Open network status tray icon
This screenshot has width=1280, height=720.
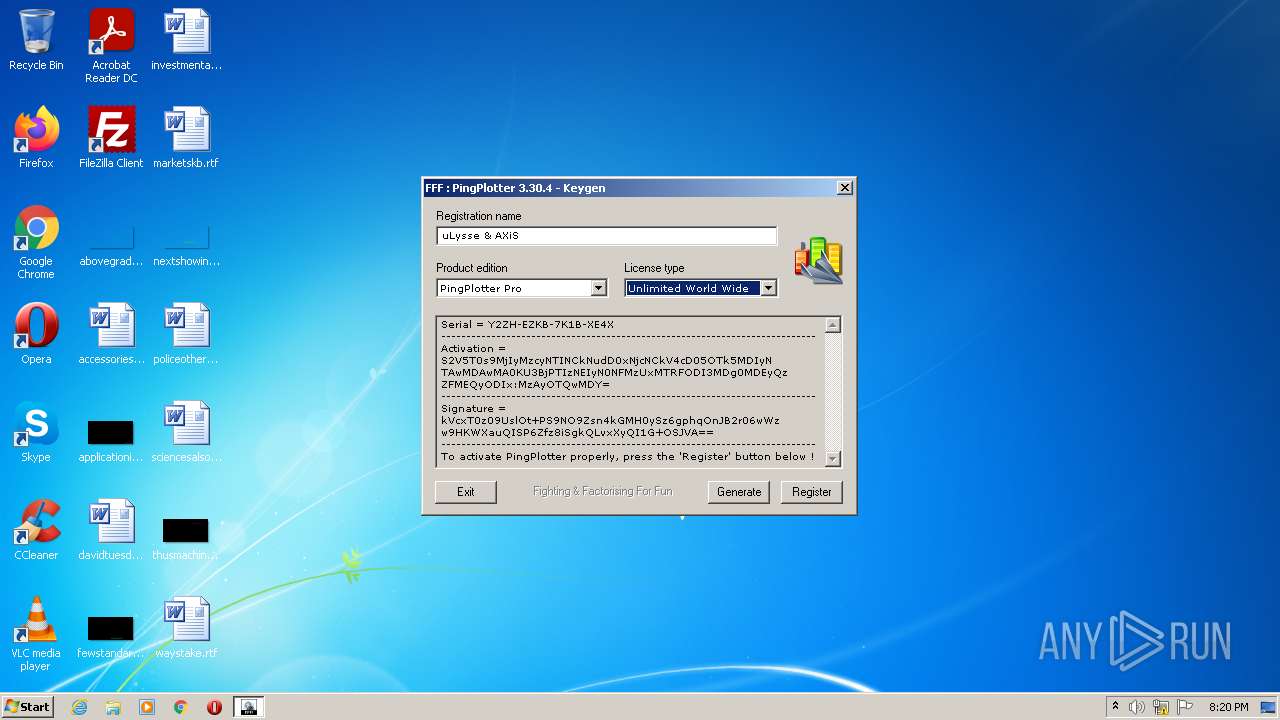point(1161,707)
